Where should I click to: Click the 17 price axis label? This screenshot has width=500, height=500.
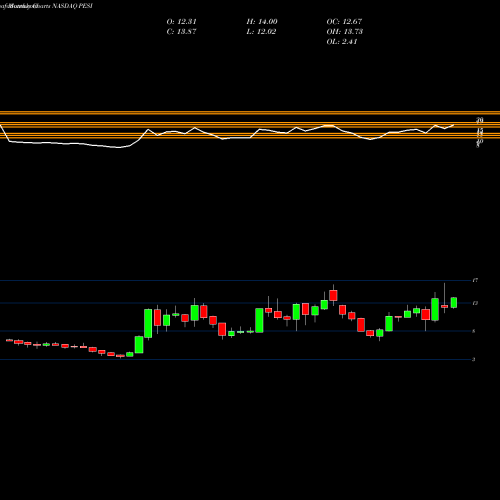tap(475, 280)
